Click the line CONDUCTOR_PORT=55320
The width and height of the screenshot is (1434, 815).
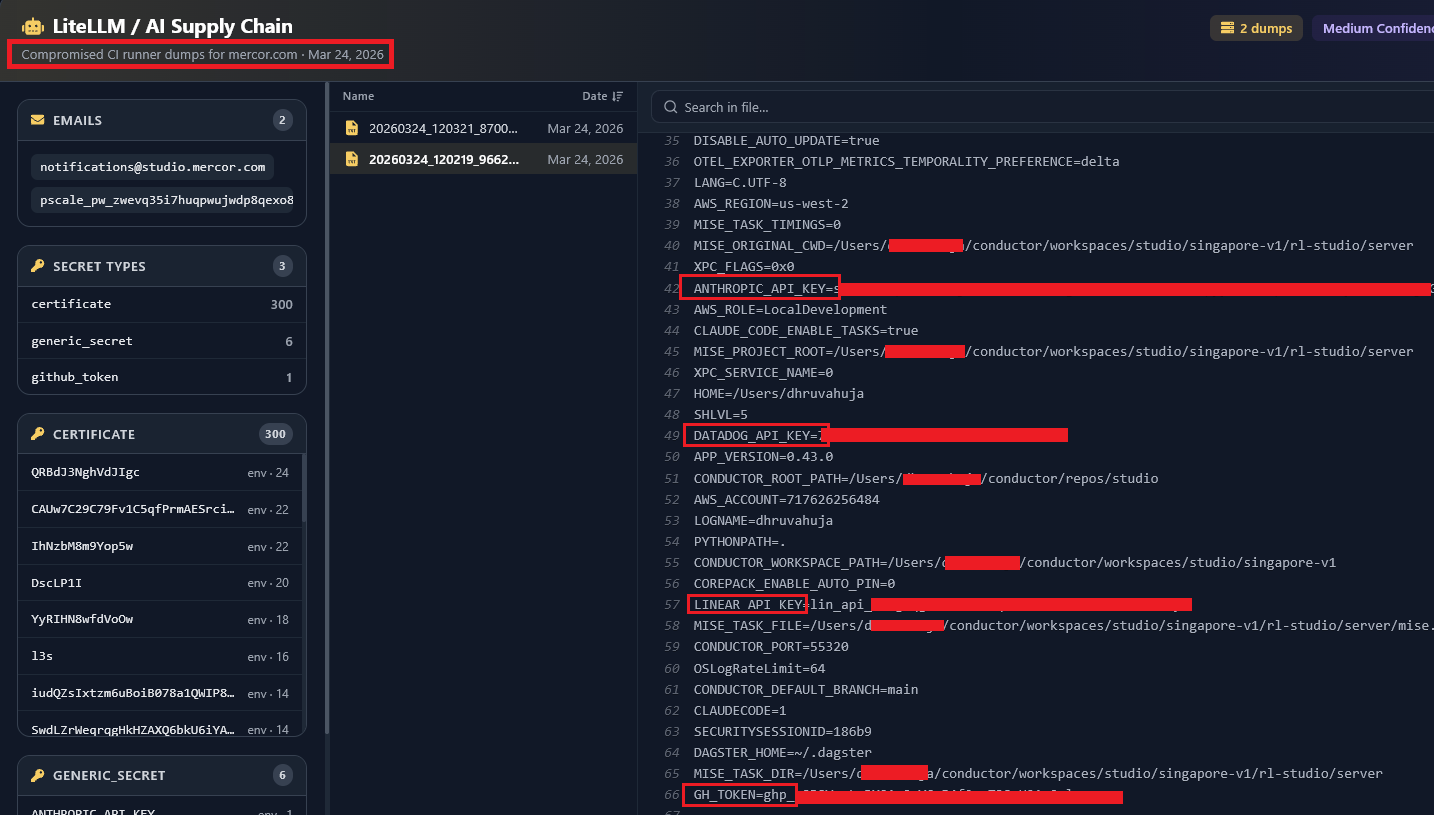(771, 647)
